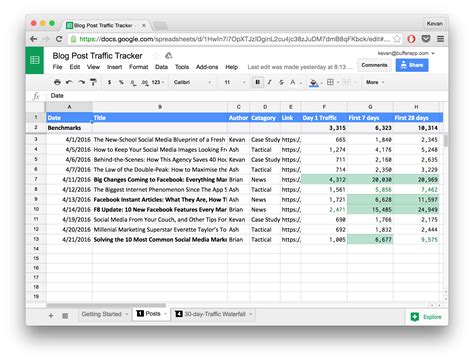
Task: Click the green Sheets home icon
Action: point(35,60)
